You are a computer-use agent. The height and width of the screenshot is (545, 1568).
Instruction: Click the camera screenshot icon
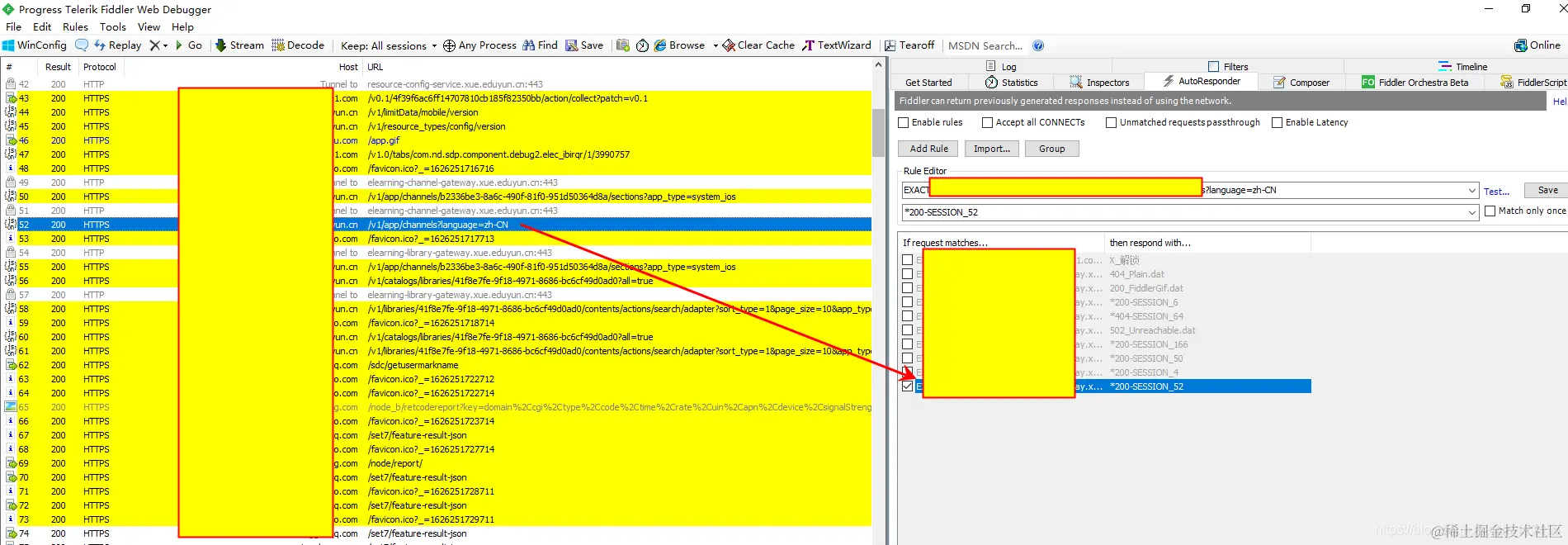click(623, 45)
